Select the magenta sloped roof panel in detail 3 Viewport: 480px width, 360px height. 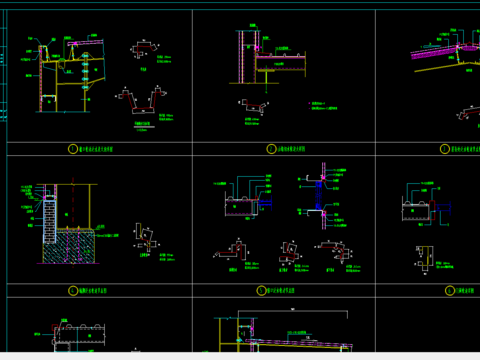434,53
